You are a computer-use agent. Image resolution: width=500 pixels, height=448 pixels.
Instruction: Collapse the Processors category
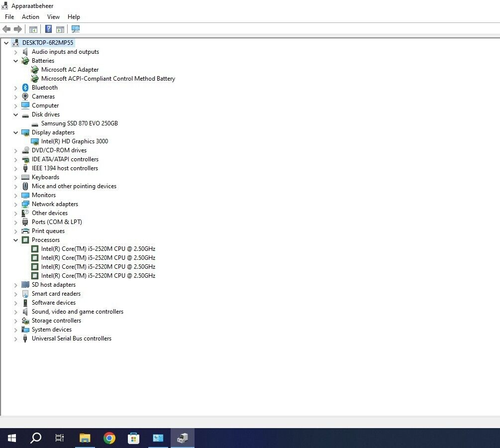click(15, 240)
